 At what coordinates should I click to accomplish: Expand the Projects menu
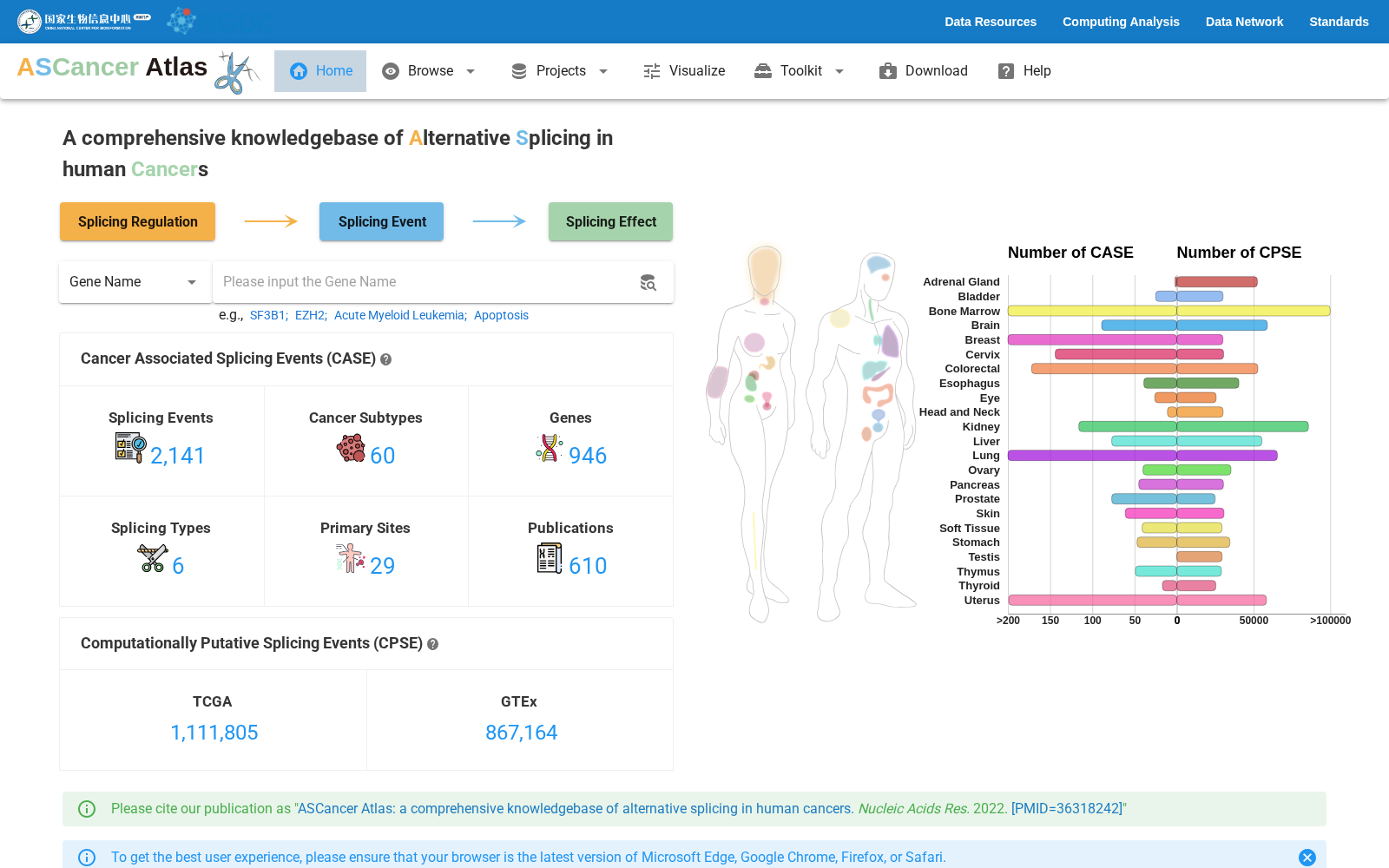(560, 71)
